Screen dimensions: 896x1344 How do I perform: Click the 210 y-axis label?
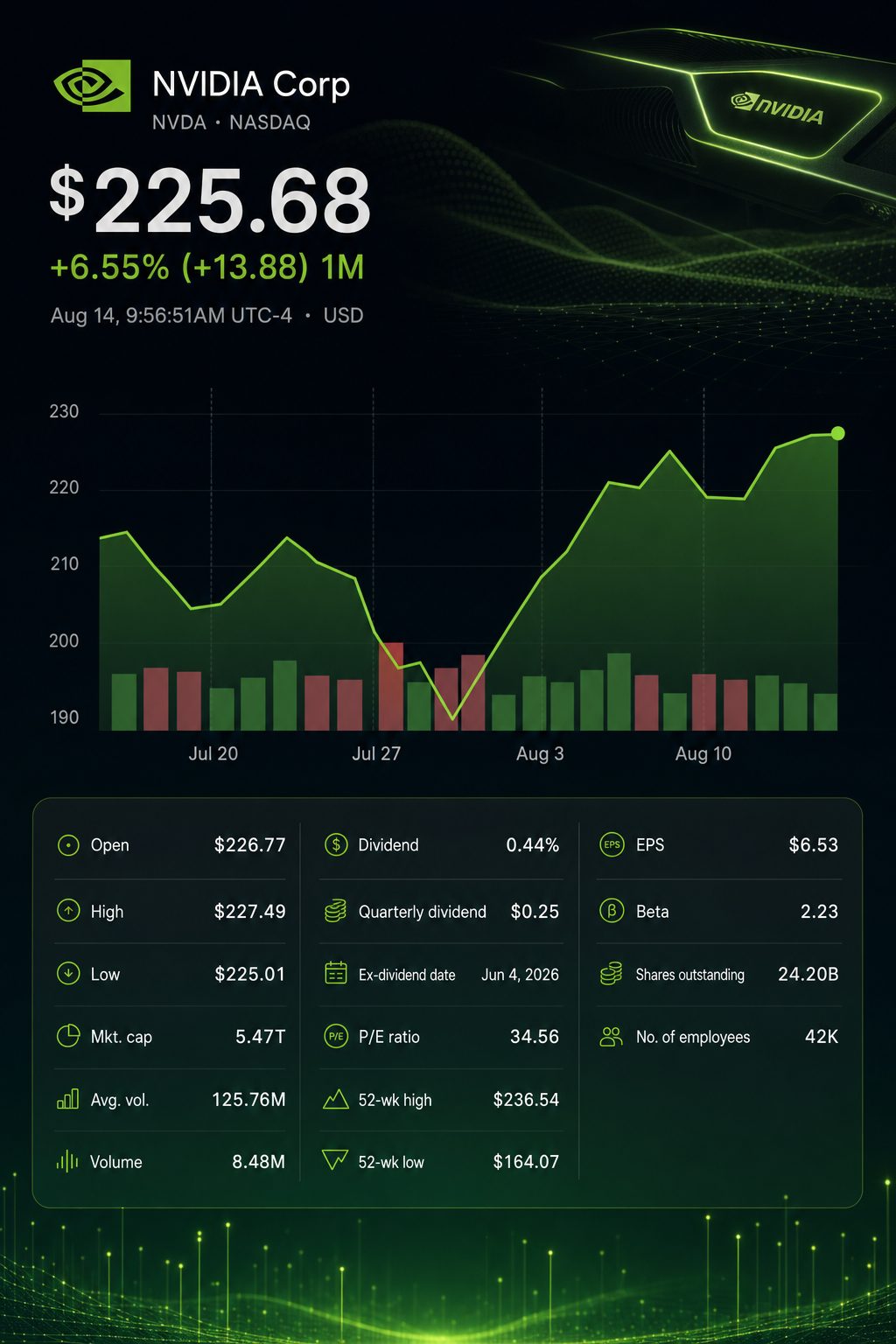tap(64, 563)
